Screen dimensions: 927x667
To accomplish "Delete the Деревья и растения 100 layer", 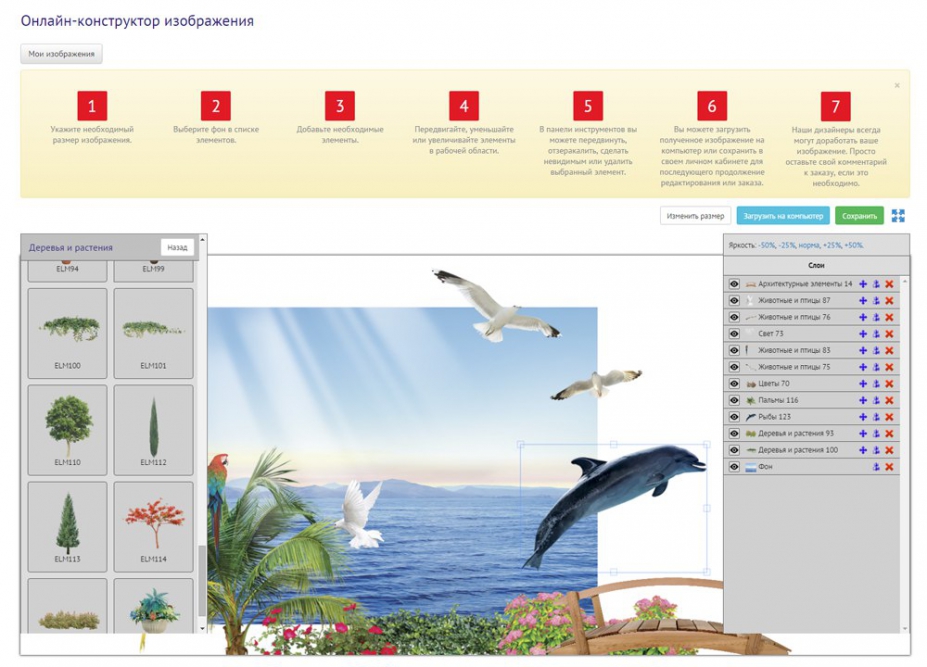I will point(889,449).
